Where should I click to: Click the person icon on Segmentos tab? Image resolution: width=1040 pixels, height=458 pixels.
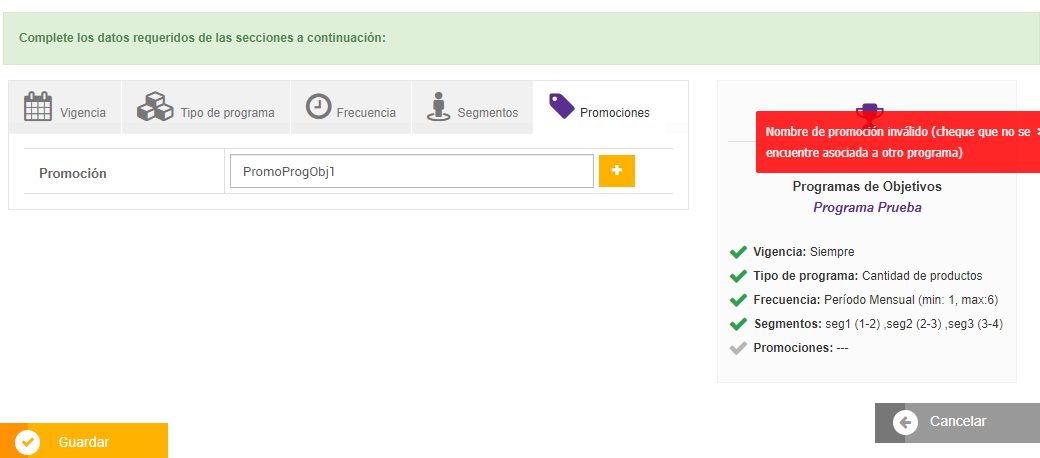click(x=437, y=106)
